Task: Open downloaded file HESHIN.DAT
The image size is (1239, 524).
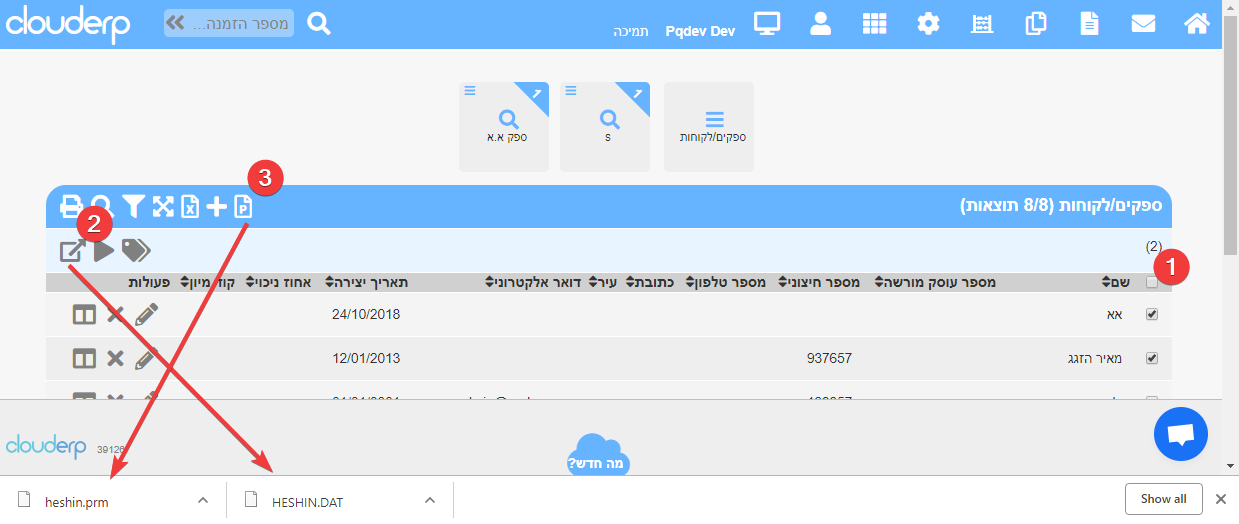Action: click(x=307, y=501)
